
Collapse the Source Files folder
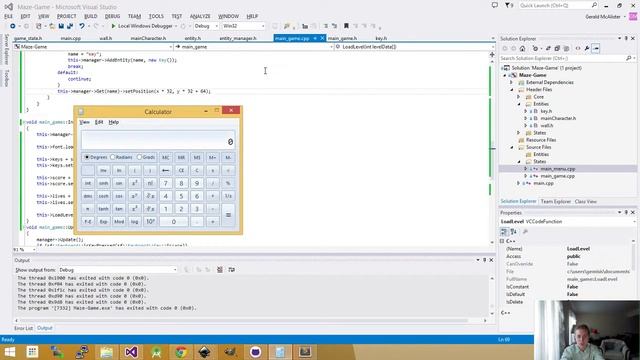(512, 147)
